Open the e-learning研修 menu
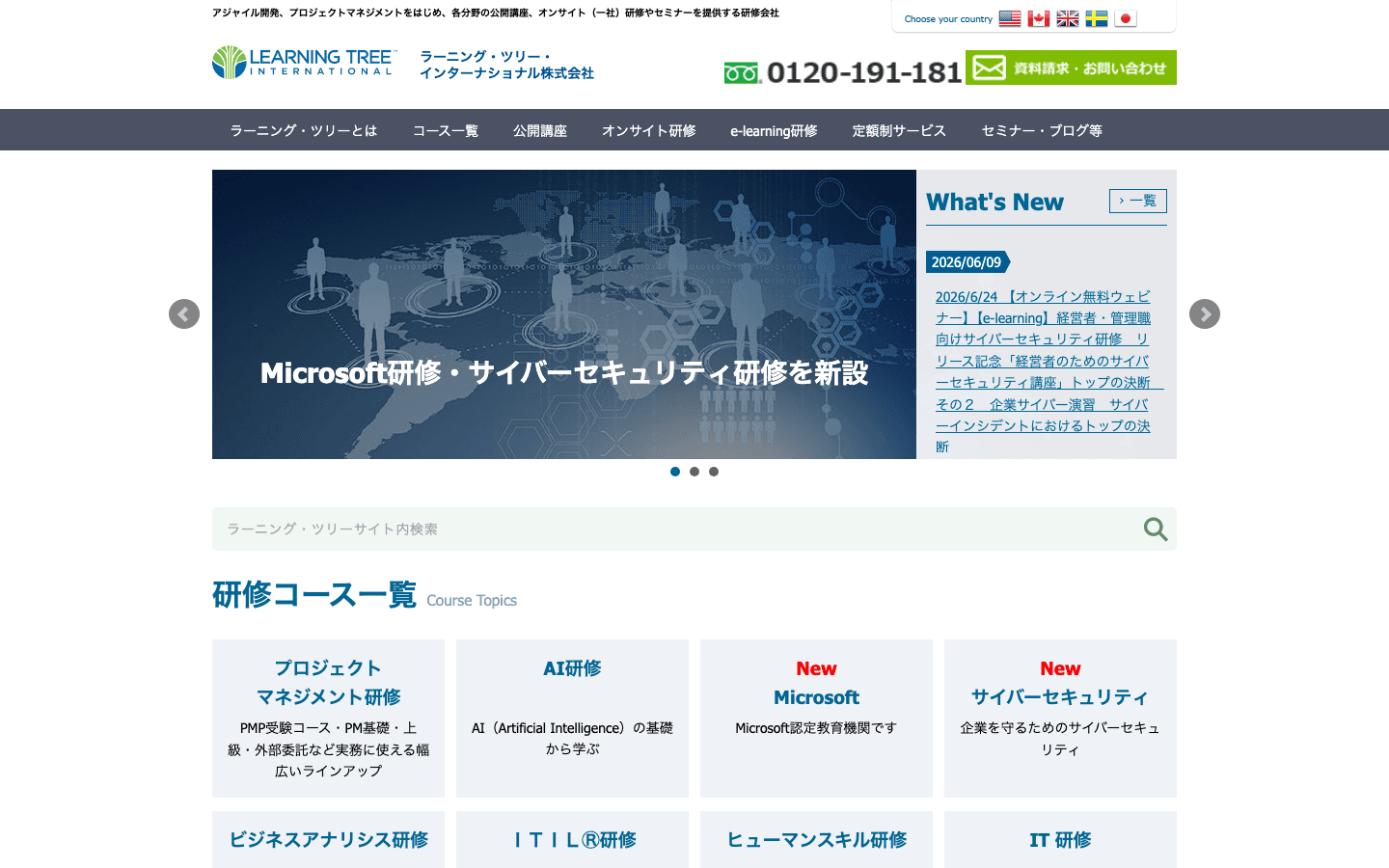This screenshot has width=1389, height=868. coord(774,130)
